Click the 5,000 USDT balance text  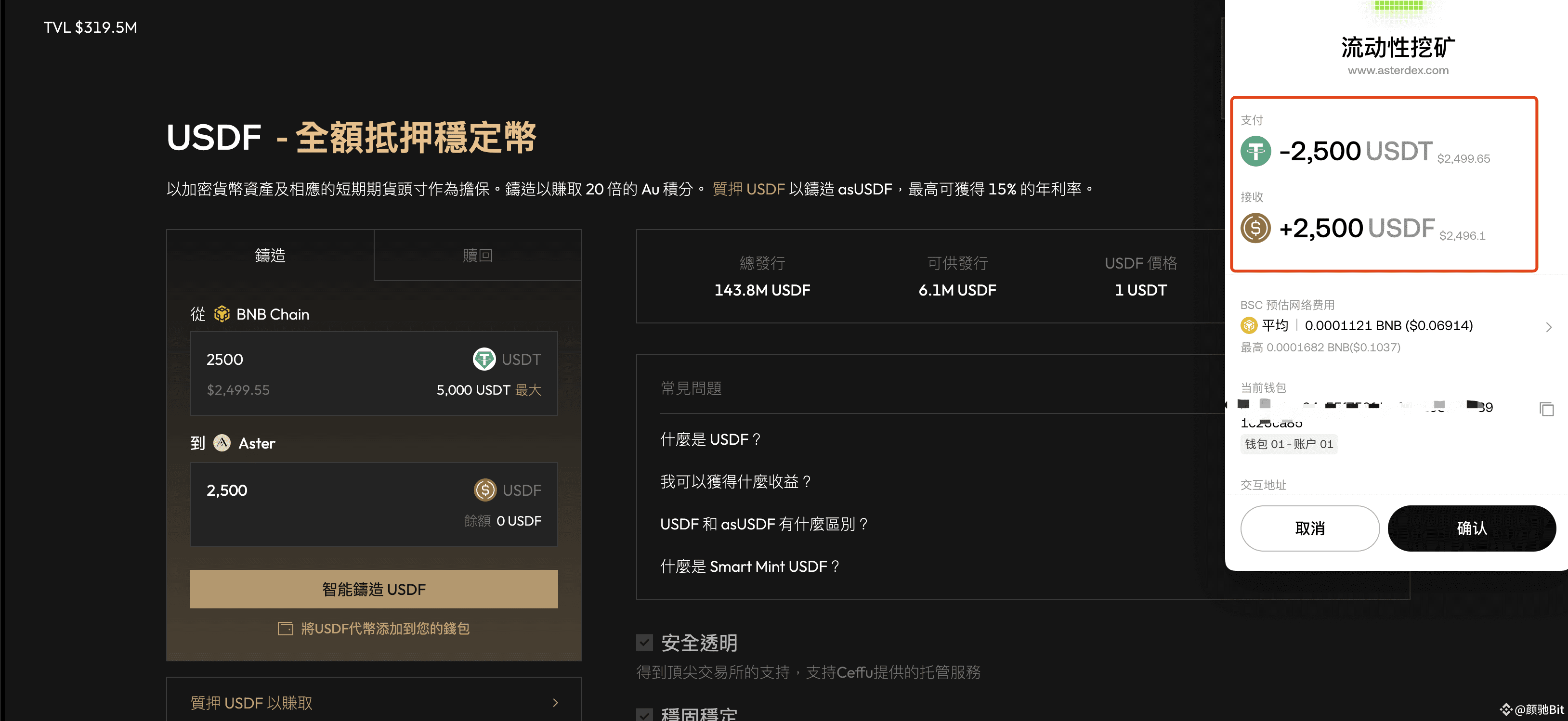coord(473,390)
